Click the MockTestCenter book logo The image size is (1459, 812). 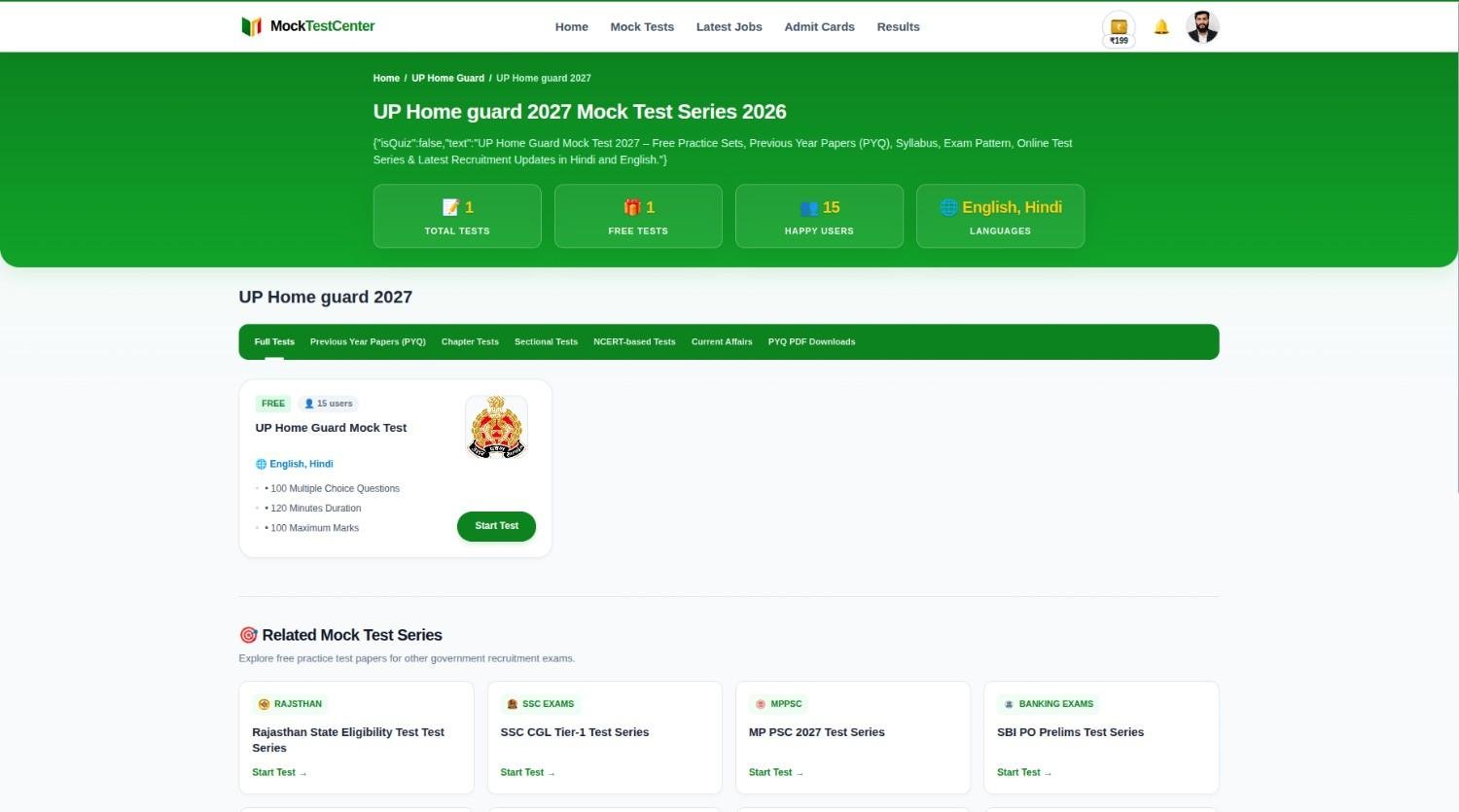point(251,26)
